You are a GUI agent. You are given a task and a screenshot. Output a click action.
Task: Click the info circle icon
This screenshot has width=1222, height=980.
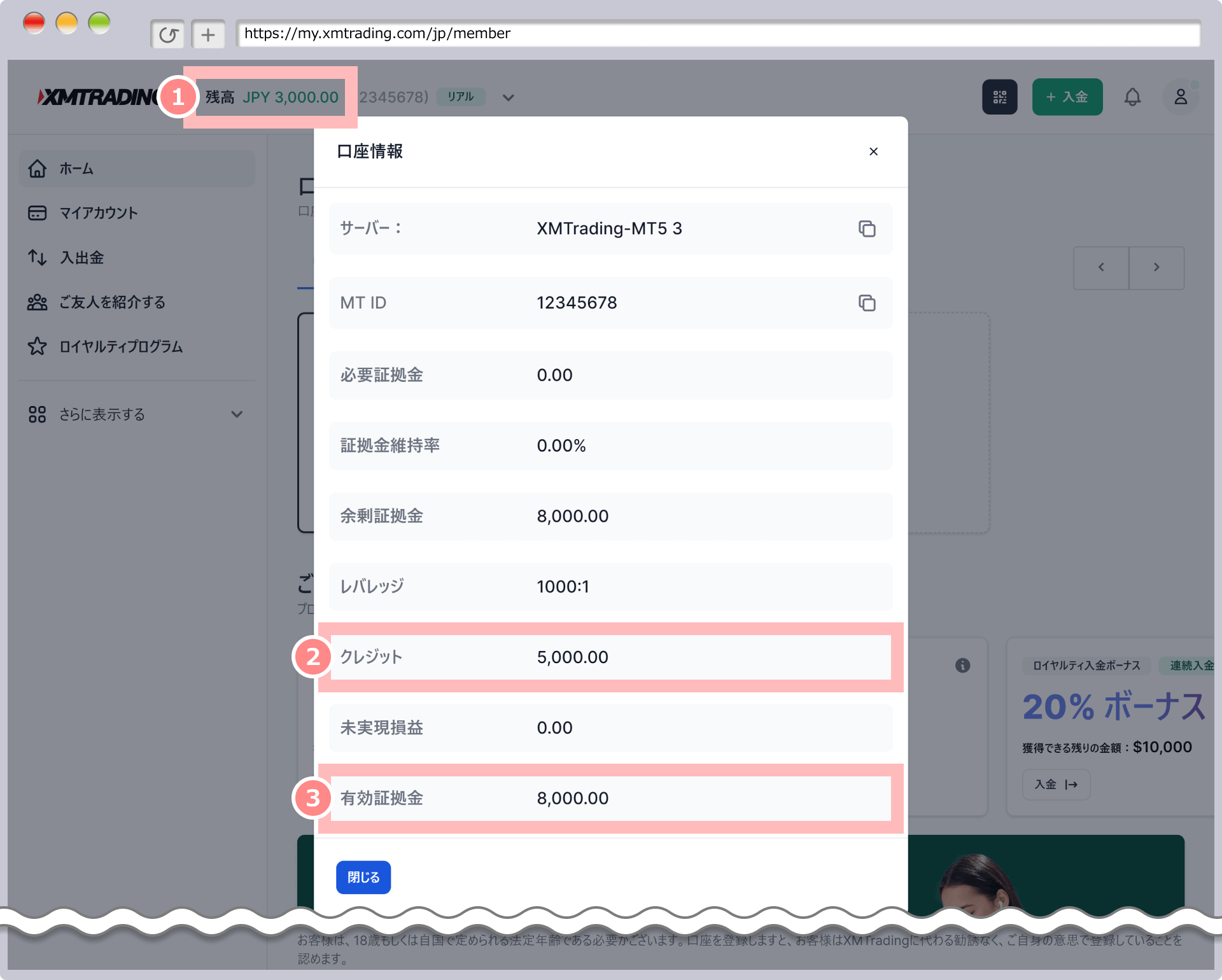962,666
